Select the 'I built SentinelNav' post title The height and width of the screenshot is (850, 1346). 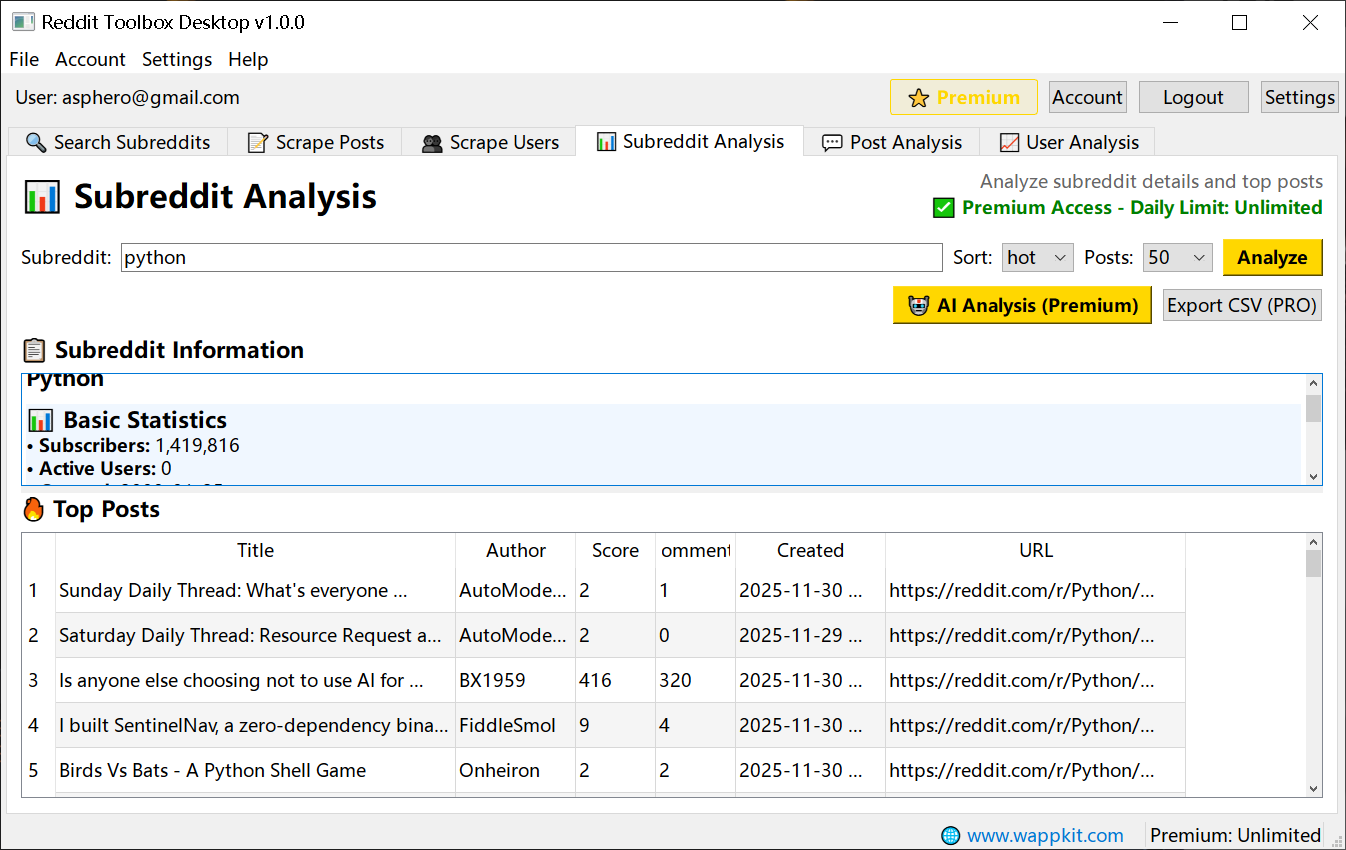(254, 725)
